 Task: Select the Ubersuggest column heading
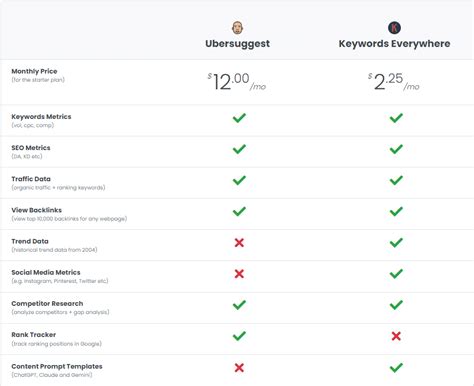237,44
